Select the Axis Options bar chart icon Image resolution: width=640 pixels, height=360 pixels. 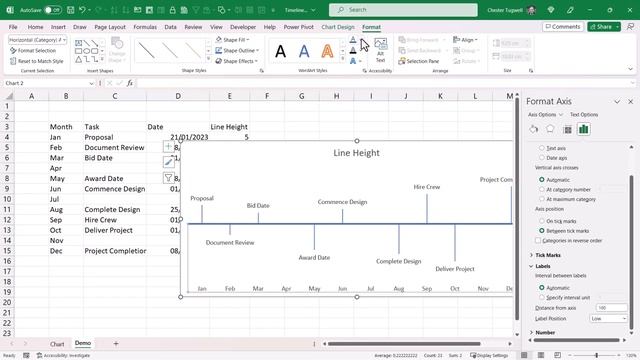coord(584,129)
